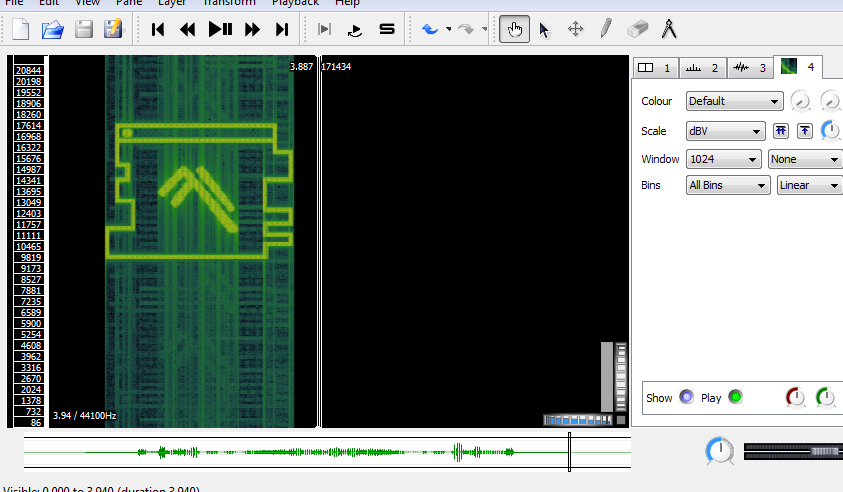The image size is (843, 492).
Task: Expand the Scale dropdown showing dBV
Action: [x=725, y=131]
